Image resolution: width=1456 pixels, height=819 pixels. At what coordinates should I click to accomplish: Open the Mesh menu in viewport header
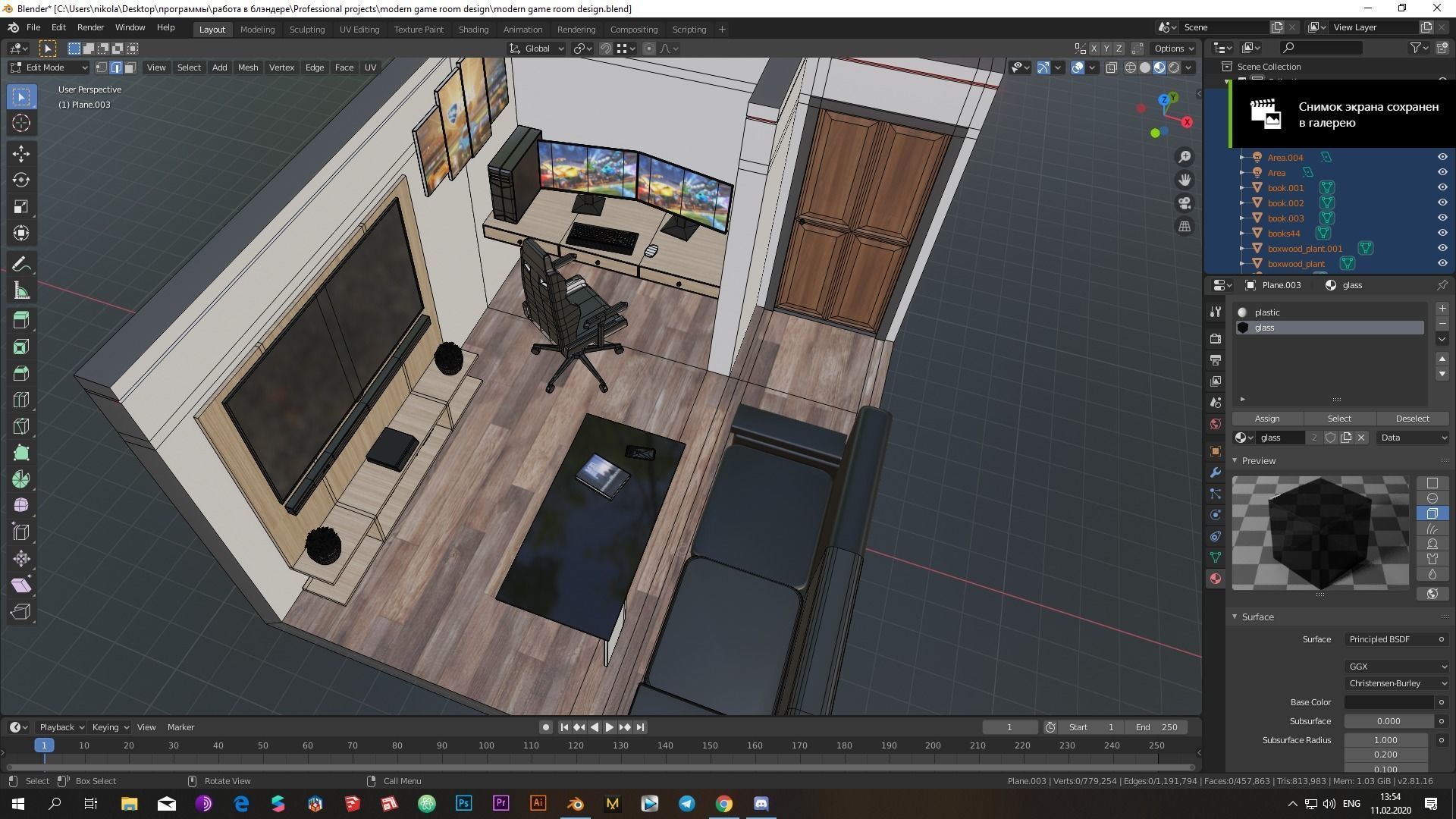pos(248,67)
